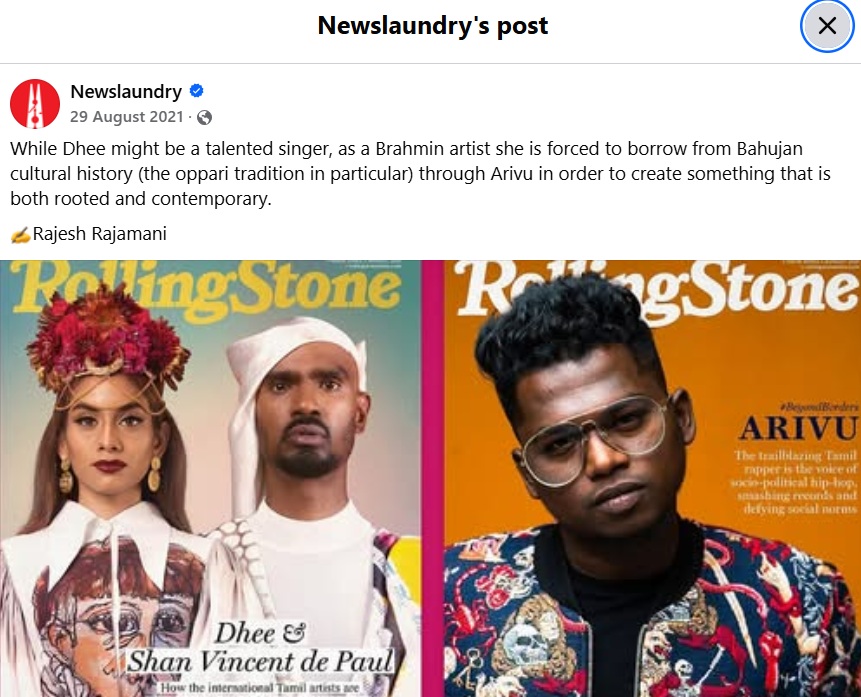Screen dimensions: 861x697
Task: Click the "Shan Vincent de Paul" caption text
Action: tap(260, 661)
